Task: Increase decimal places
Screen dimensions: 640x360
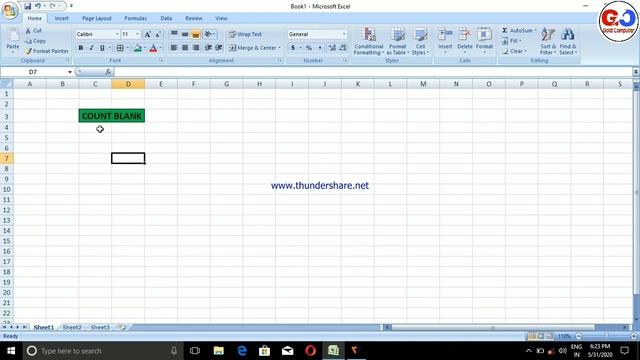Action: (332, 48)
